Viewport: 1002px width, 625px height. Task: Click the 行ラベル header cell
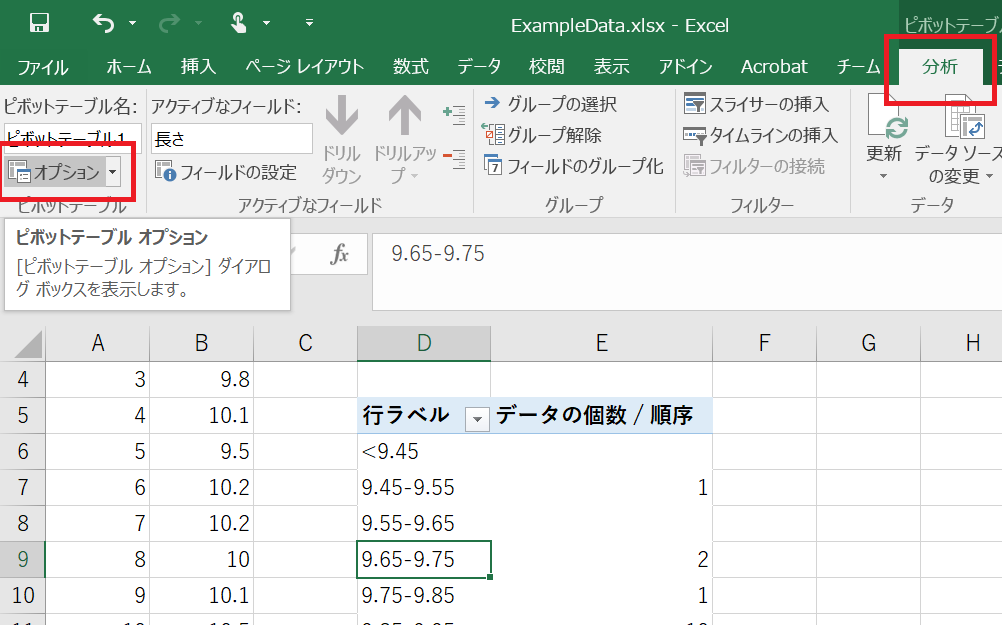tap(424, 415)
